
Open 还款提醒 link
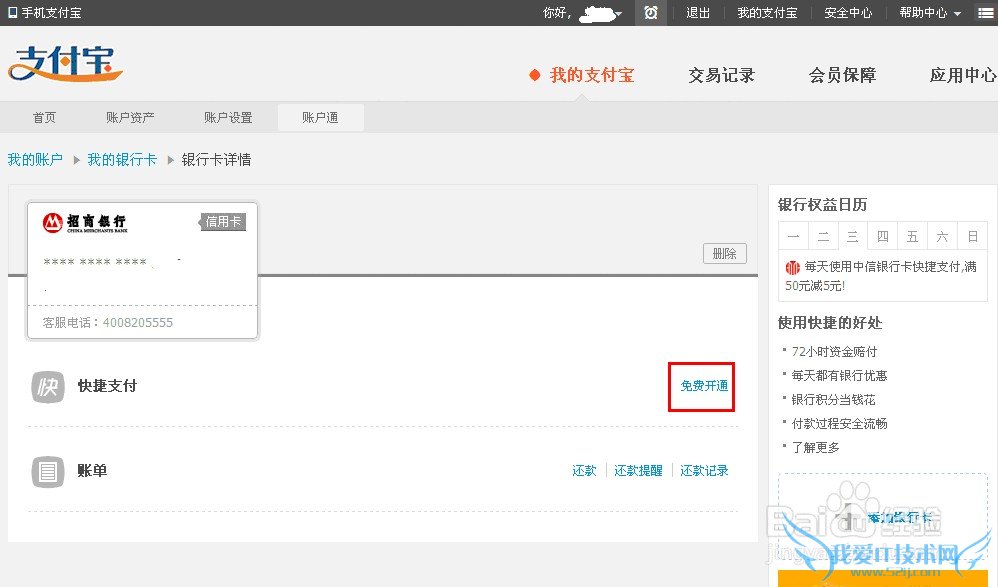point(638,470)
